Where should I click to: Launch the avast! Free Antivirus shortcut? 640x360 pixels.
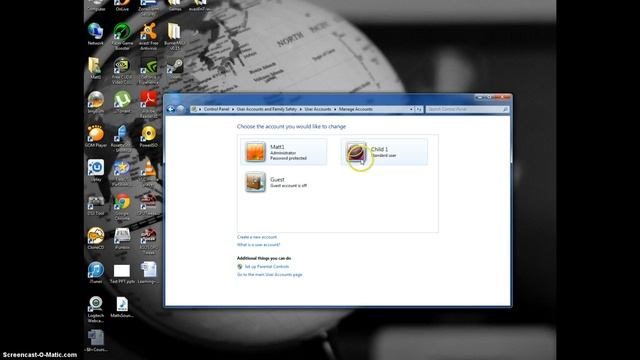click(149, 36)
